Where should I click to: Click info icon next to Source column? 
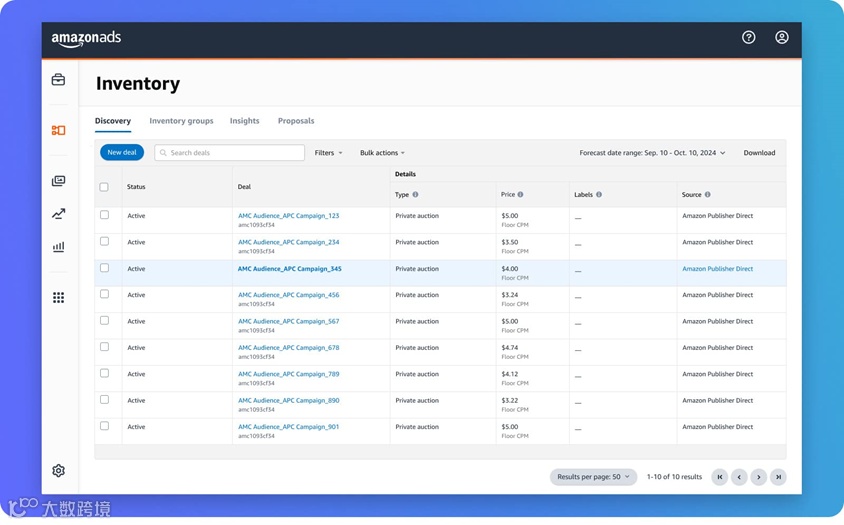click(x=707, y=194)
